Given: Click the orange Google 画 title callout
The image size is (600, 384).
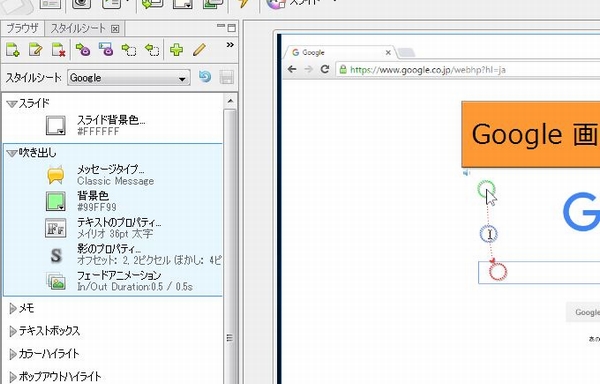Looking at the screenshot, I should tap(531, 134).
